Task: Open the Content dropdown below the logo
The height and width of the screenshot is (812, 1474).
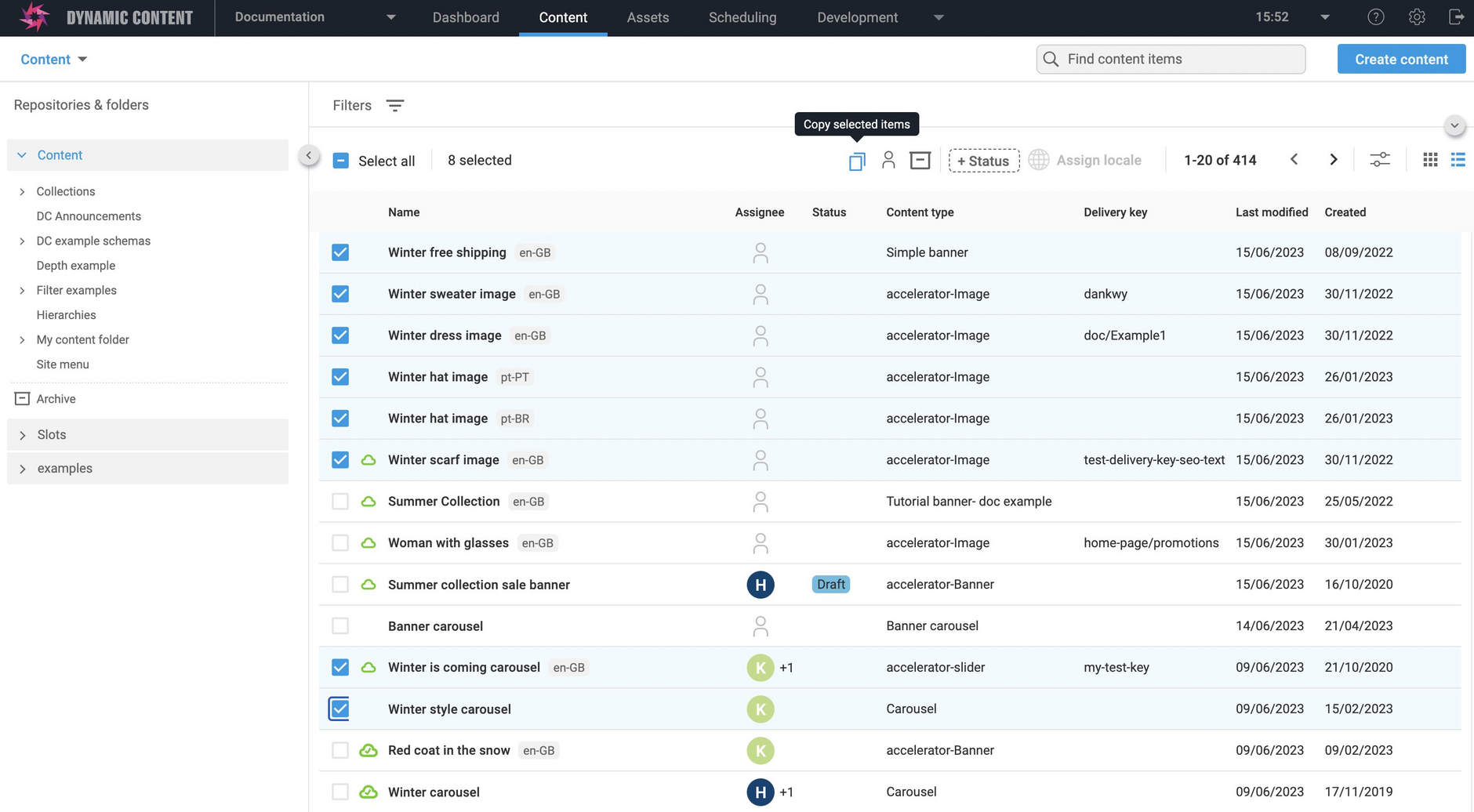Action: coord(53,60)
